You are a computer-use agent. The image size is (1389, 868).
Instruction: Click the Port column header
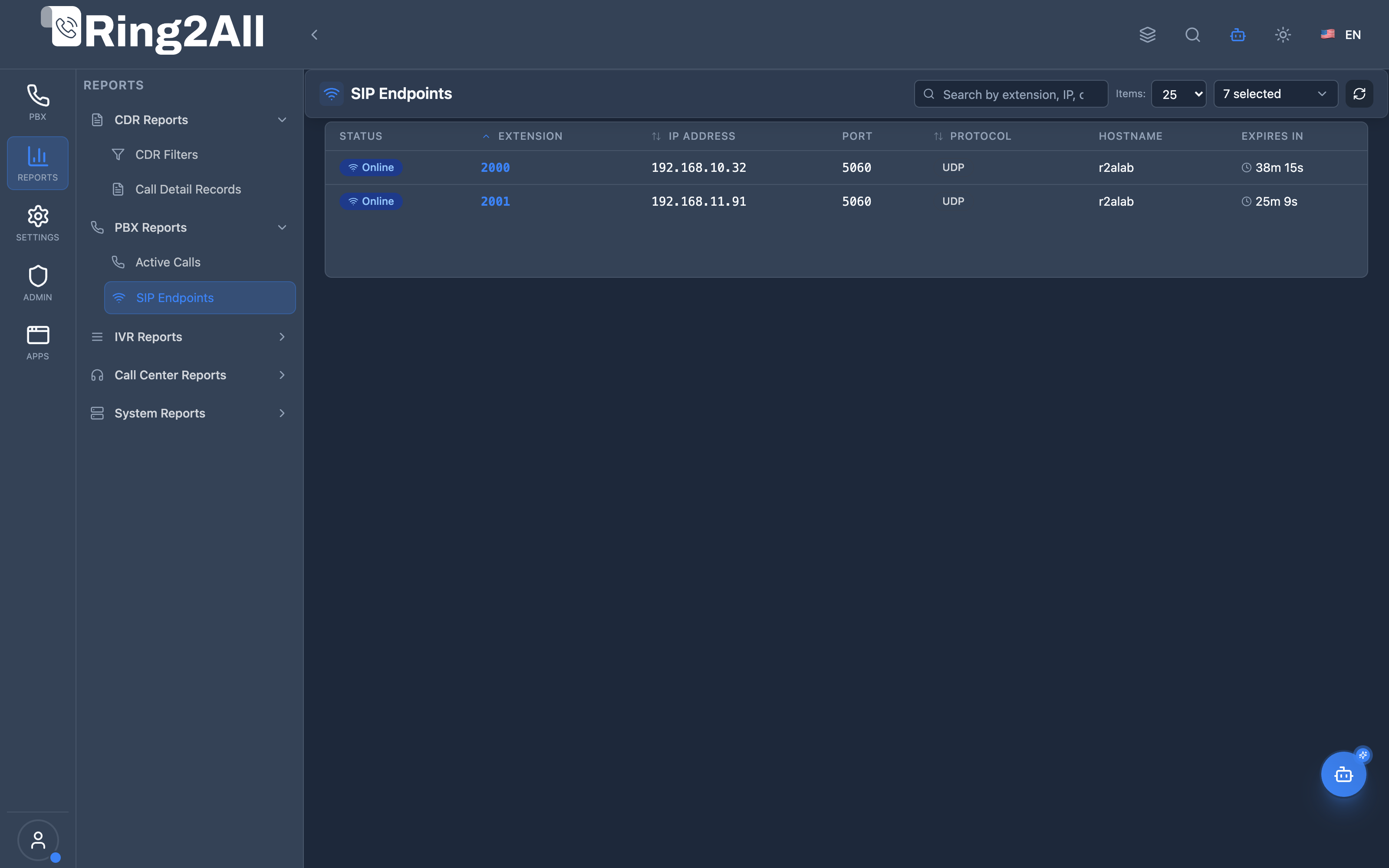(857, 136)
